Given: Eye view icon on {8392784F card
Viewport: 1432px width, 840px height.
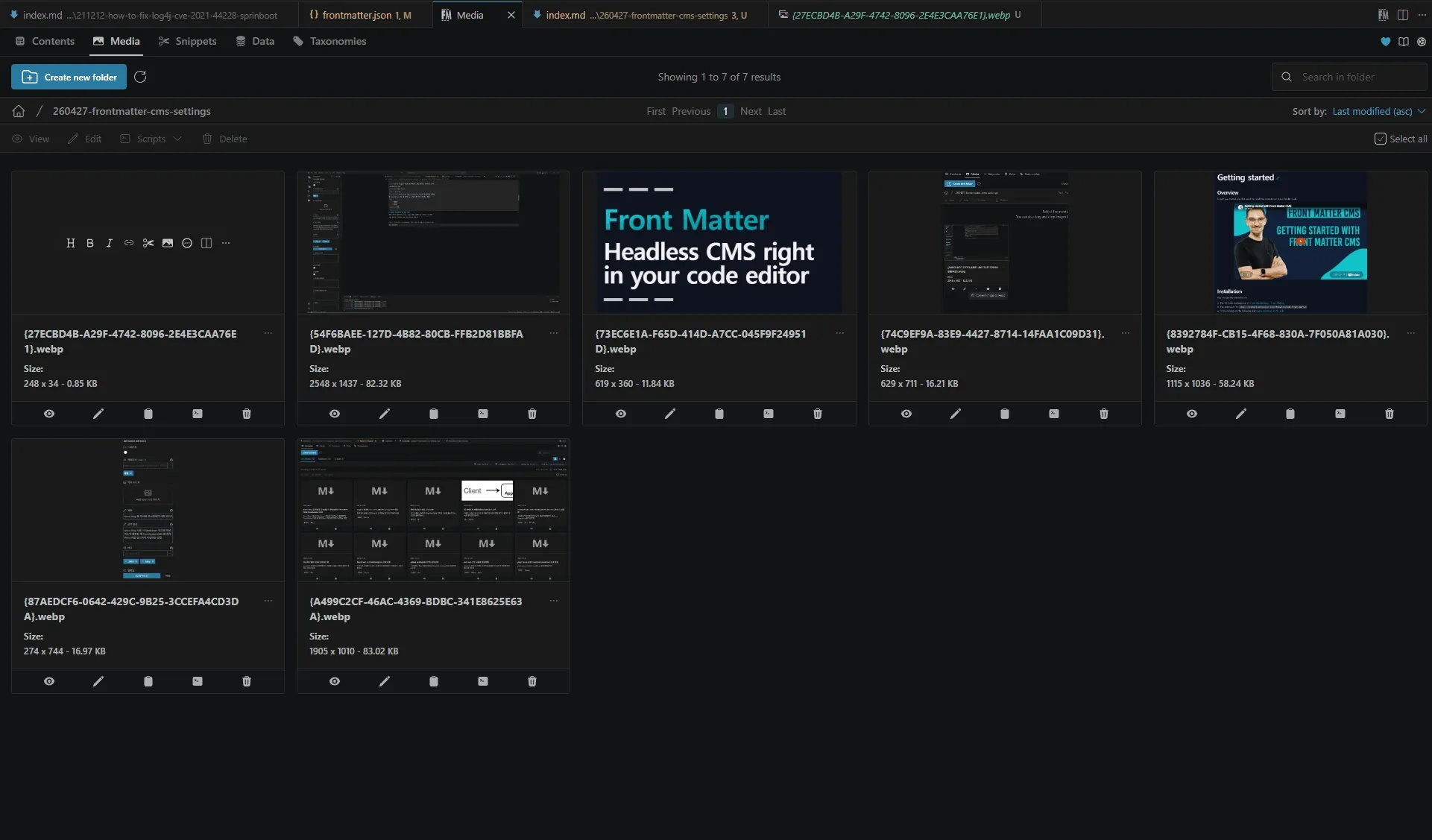Looking at the screenshot, I should [x=1192, y=414].
